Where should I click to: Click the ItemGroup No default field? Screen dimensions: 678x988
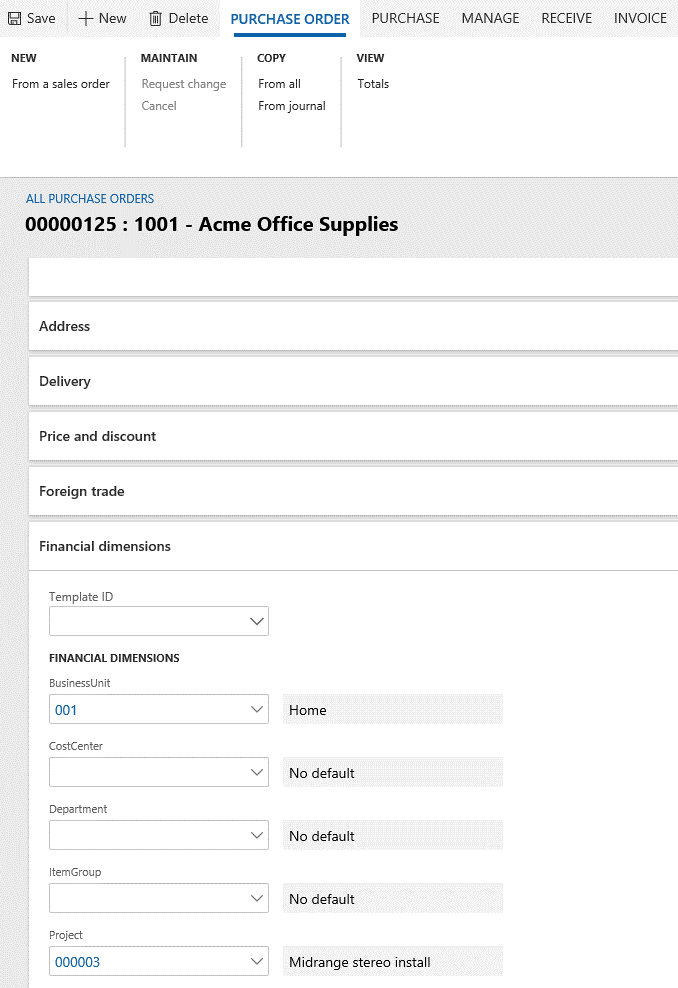click(x=393, y=899)
